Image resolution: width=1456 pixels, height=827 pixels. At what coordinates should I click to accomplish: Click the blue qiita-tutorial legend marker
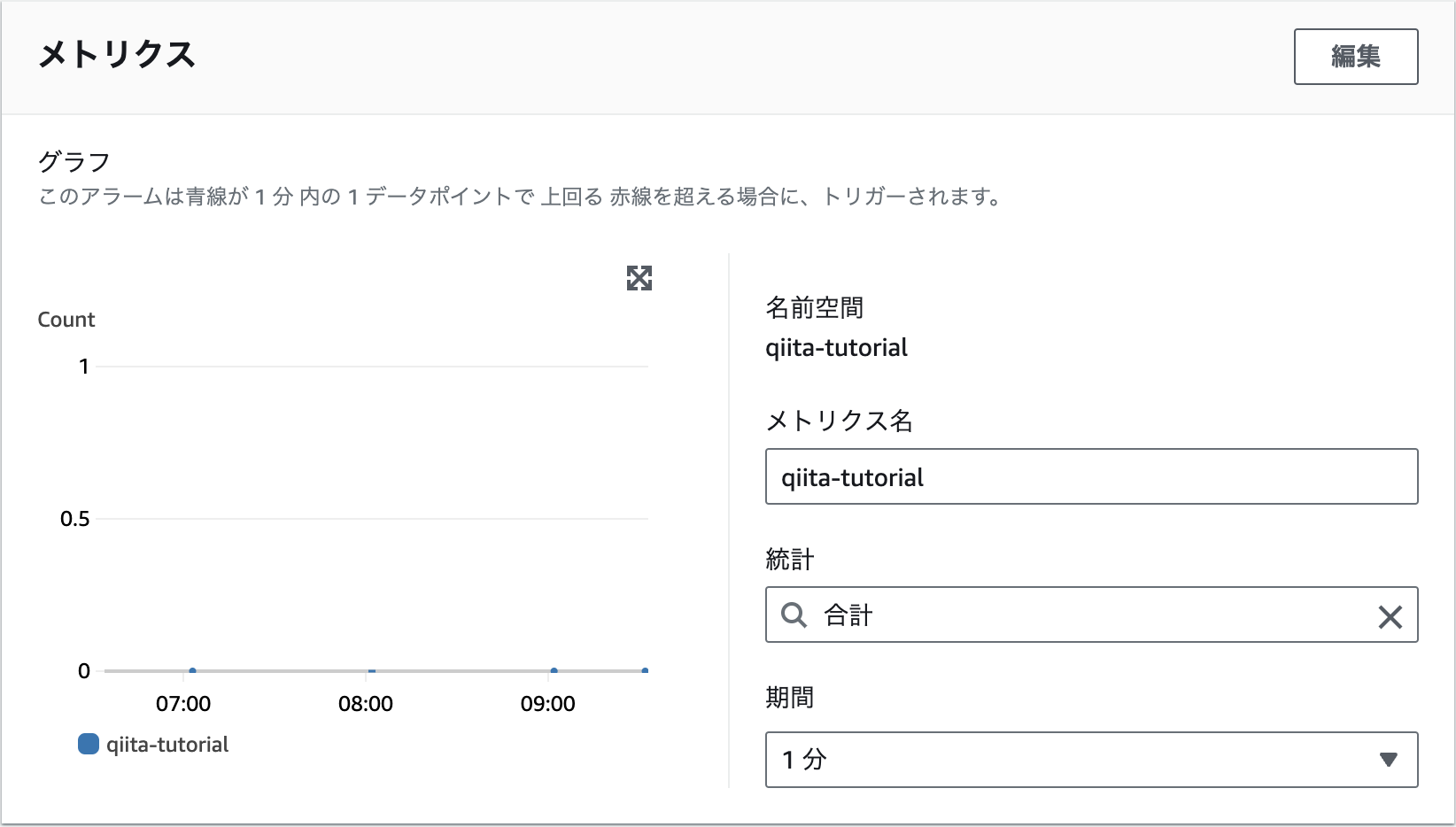(88, 745)
